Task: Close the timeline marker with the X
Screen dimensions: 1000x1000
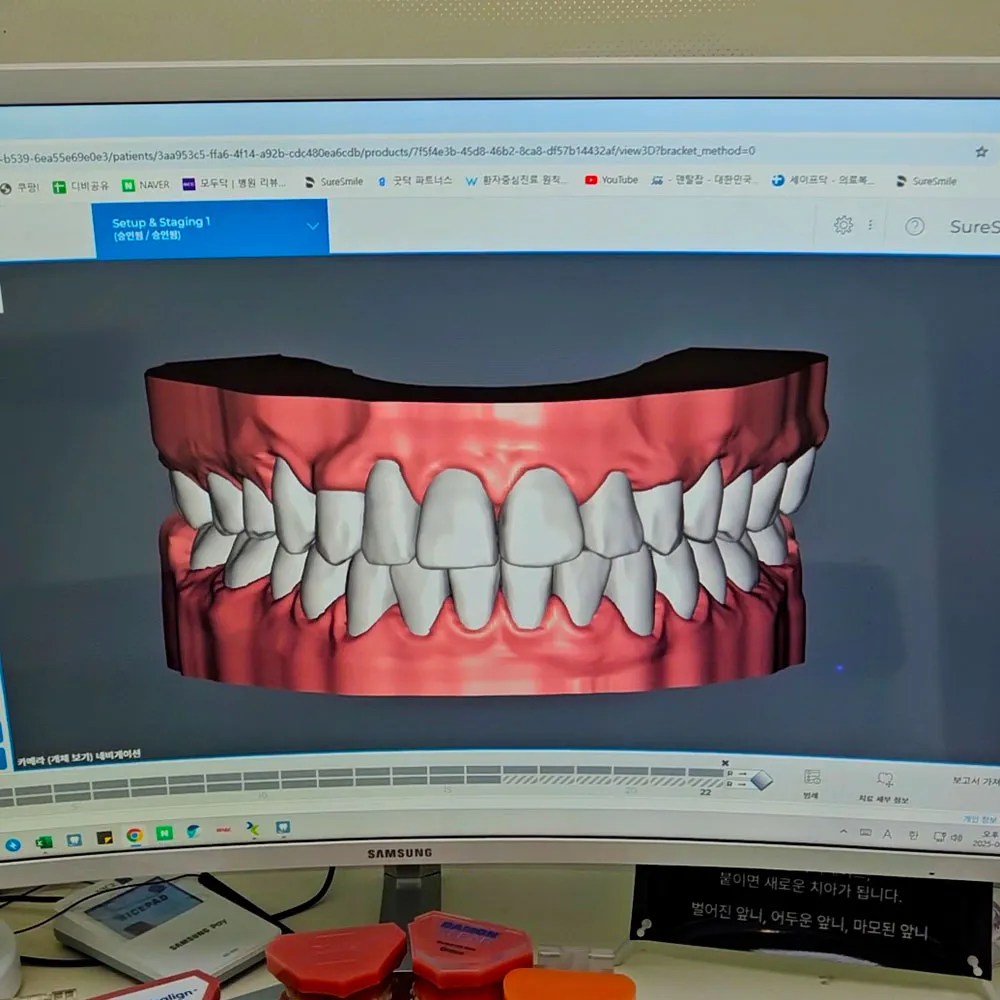Action: click(x=725, y=763)
